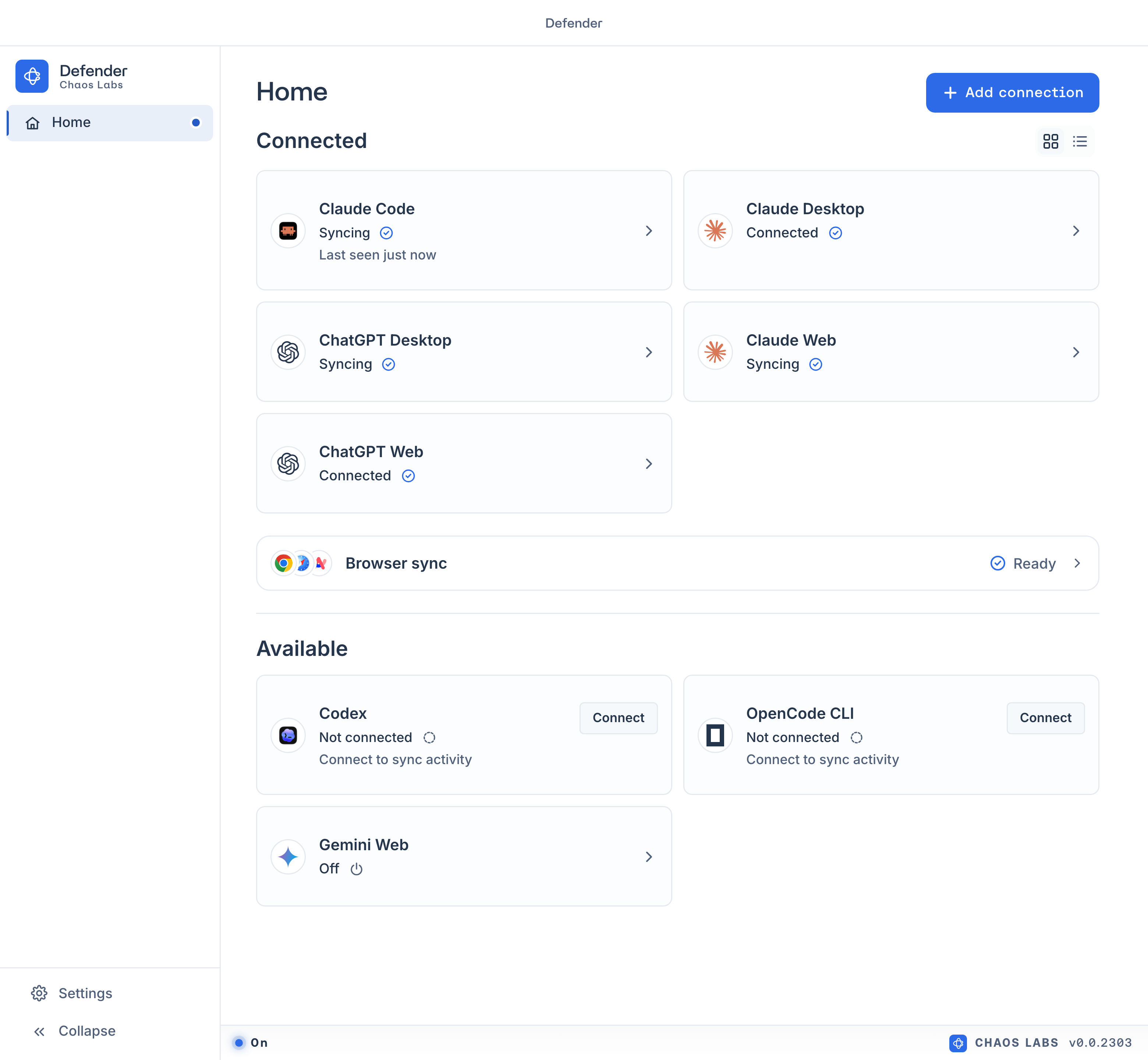Open the Home sidebar item

coord(110,123)
